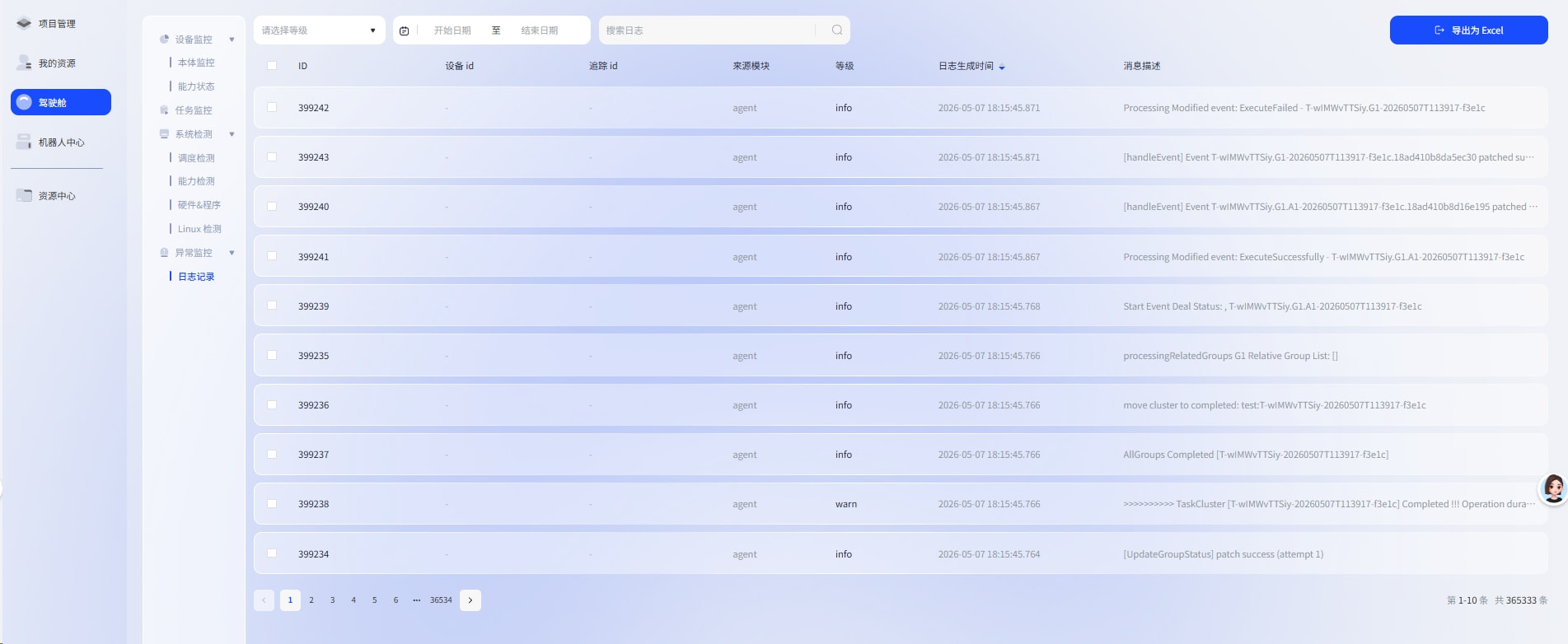The image size is (1568, 644).
Task: Go to page 2
Action: (311, 600)
